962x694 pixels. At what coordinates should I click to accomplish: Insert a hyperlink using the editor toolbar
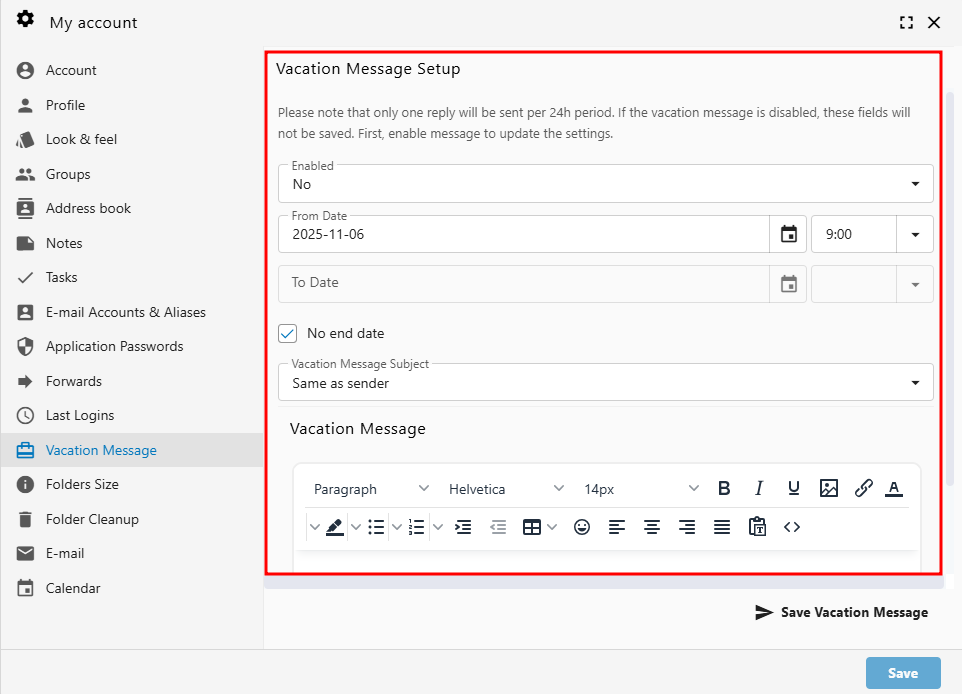click(863, 488)
